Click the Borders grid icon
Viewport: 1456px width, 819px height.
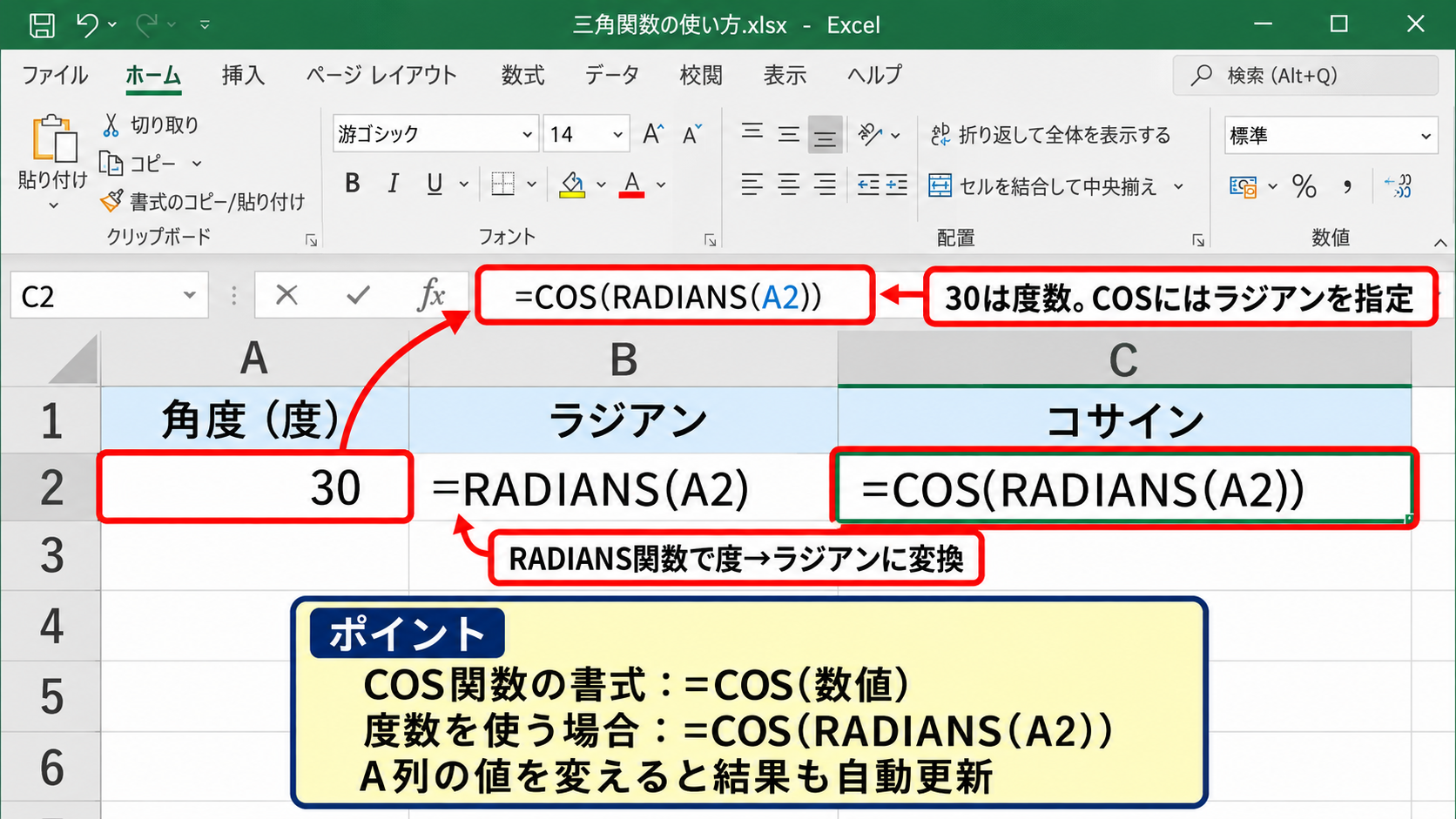tap(502, 184)
